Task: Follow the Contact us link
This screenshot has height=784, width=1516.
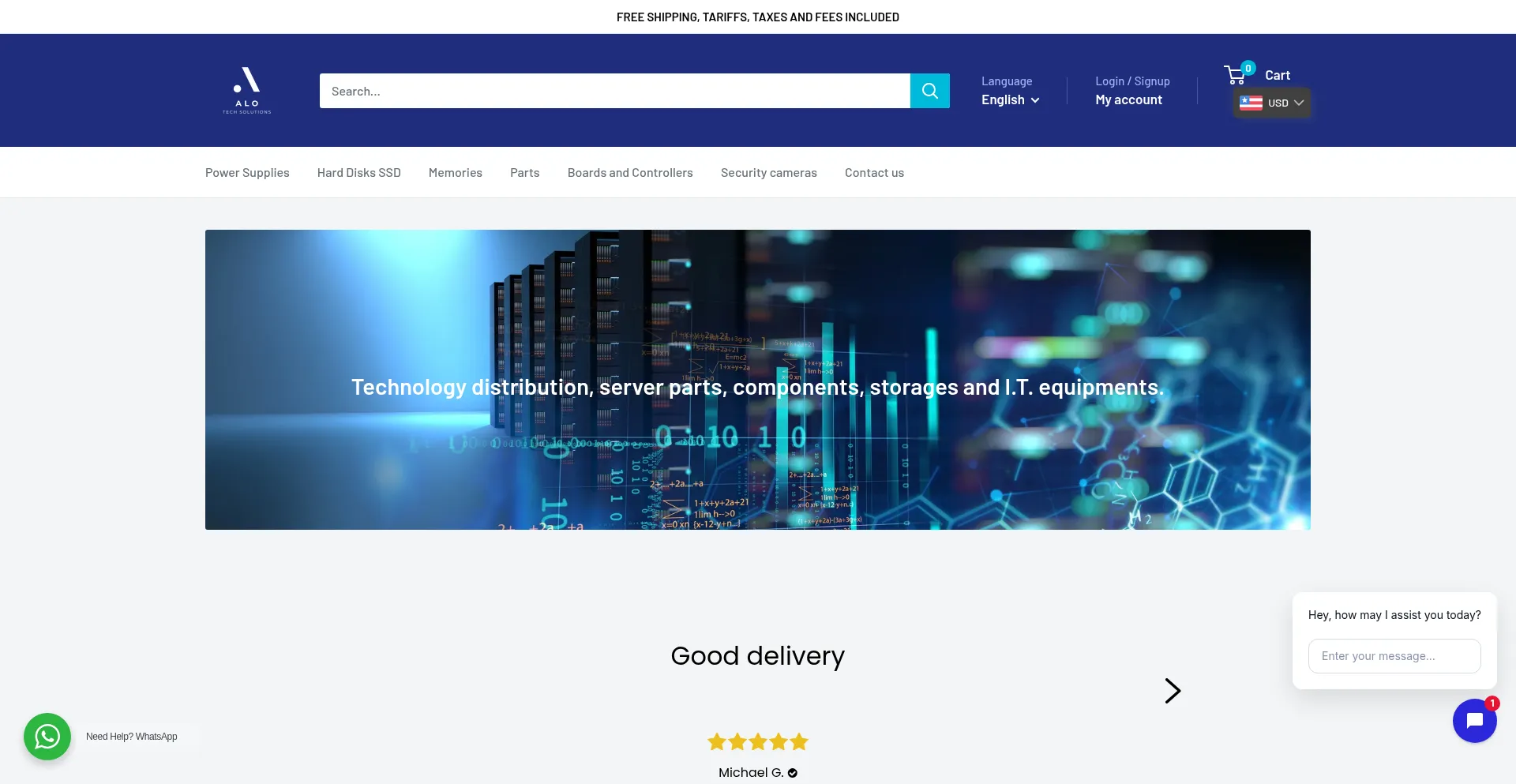Action: [874, 173]
